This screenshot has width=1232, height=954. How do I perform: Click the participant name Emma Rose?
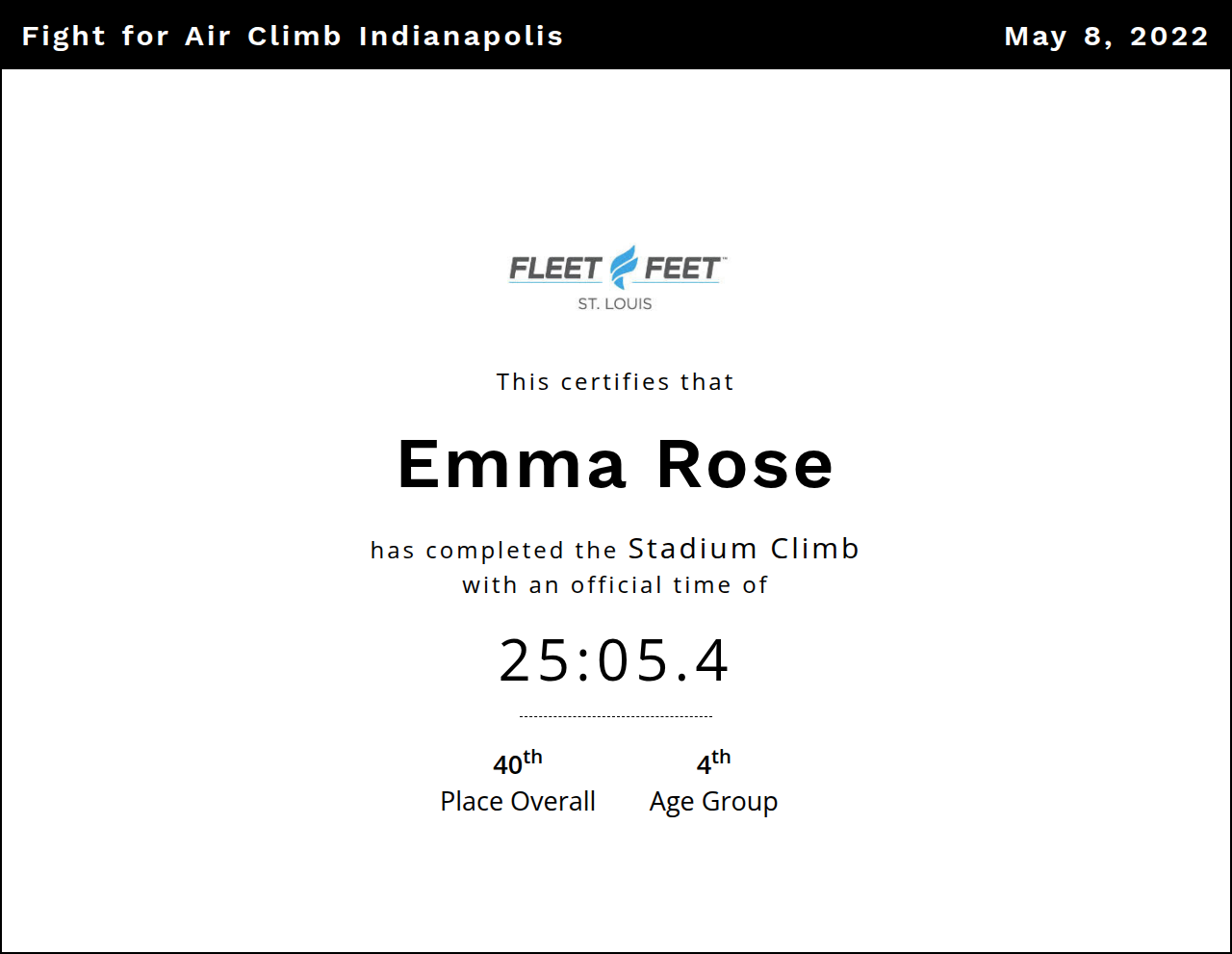615,465
